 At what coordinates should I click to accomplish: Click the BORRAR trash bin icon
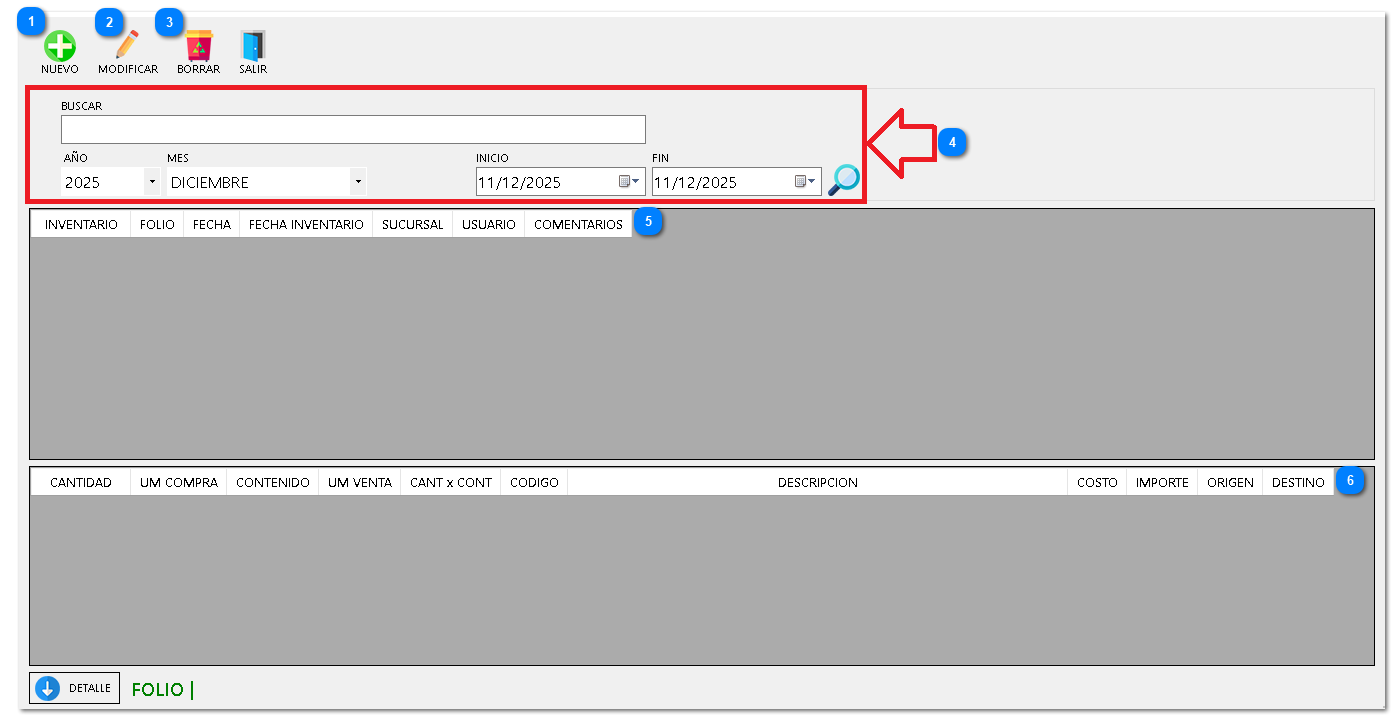[x=198, y=46]
